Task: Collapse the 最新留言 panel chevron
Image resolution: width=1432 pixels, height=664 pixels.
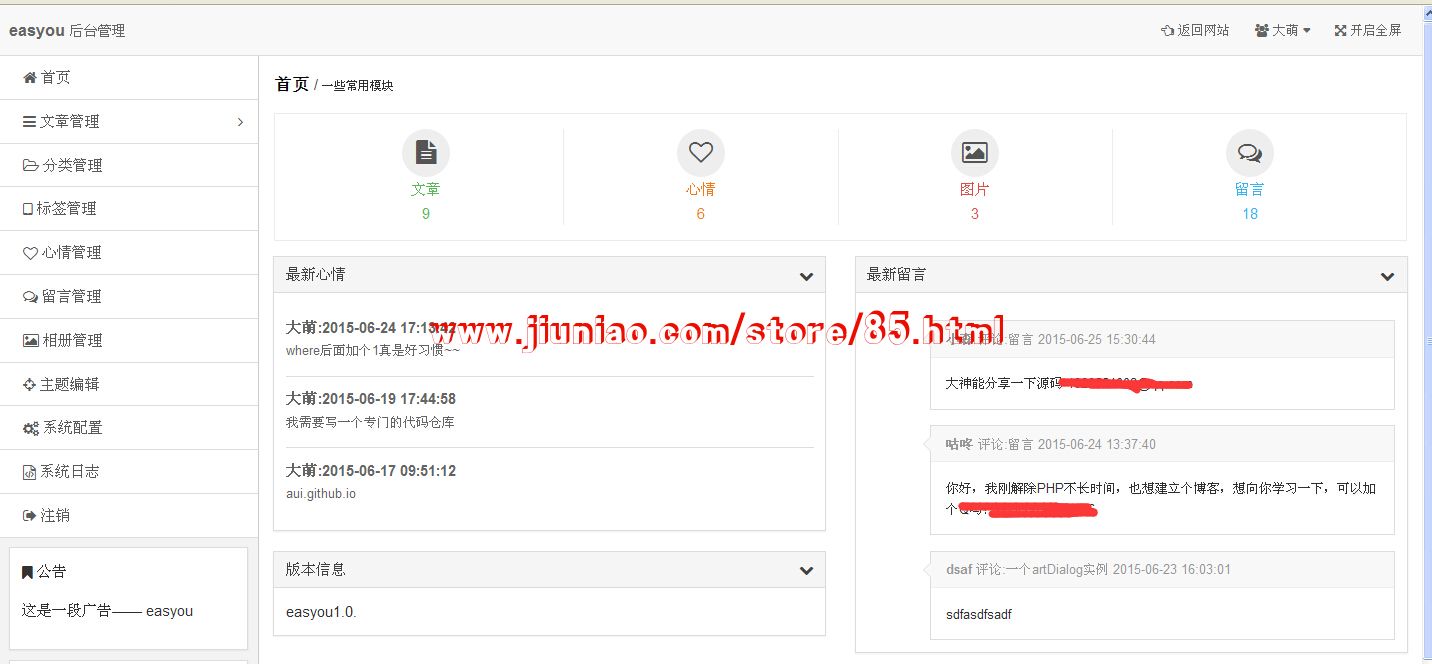Action: (x=1387, y=276)
